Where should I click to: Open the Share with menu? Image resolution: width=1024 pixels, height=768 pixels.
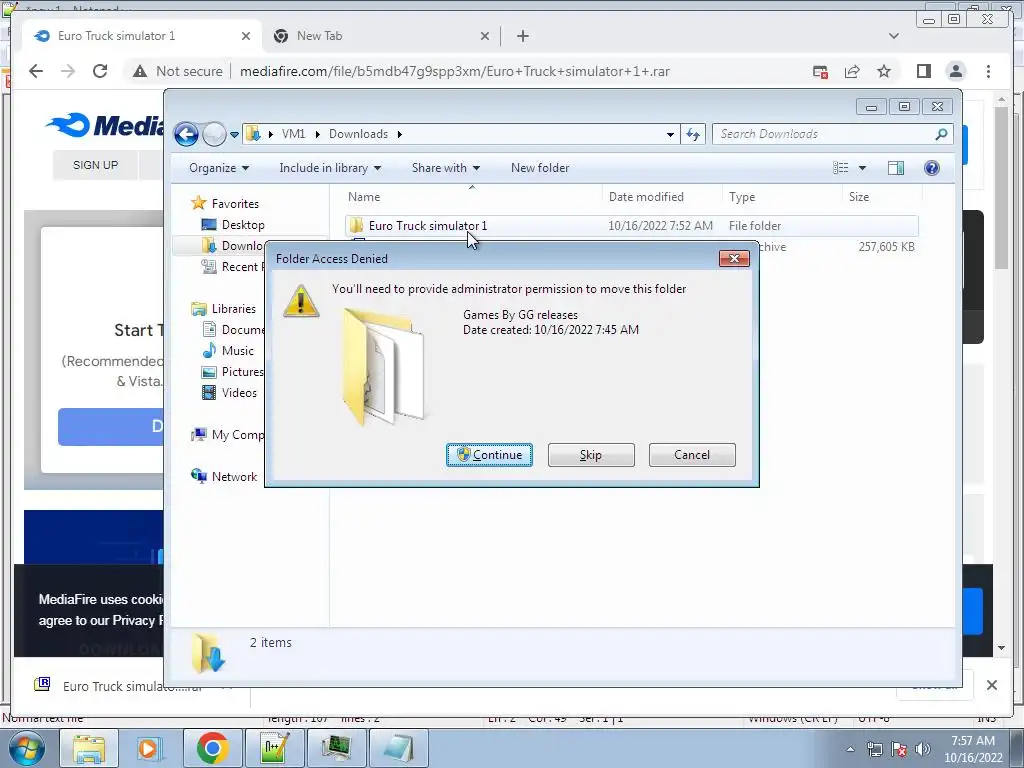[x=445, y=168]
